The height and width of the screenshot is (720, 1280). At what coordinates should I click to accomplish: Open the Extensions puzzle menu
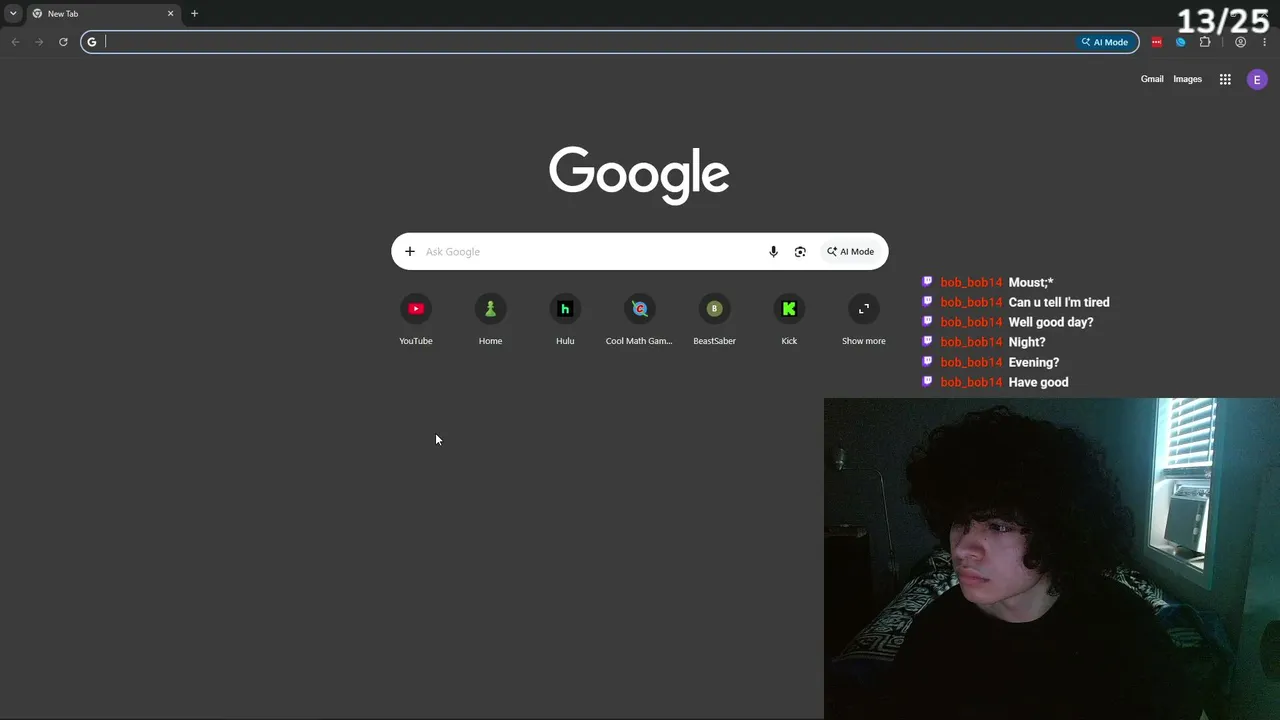tap(1205, 42)
